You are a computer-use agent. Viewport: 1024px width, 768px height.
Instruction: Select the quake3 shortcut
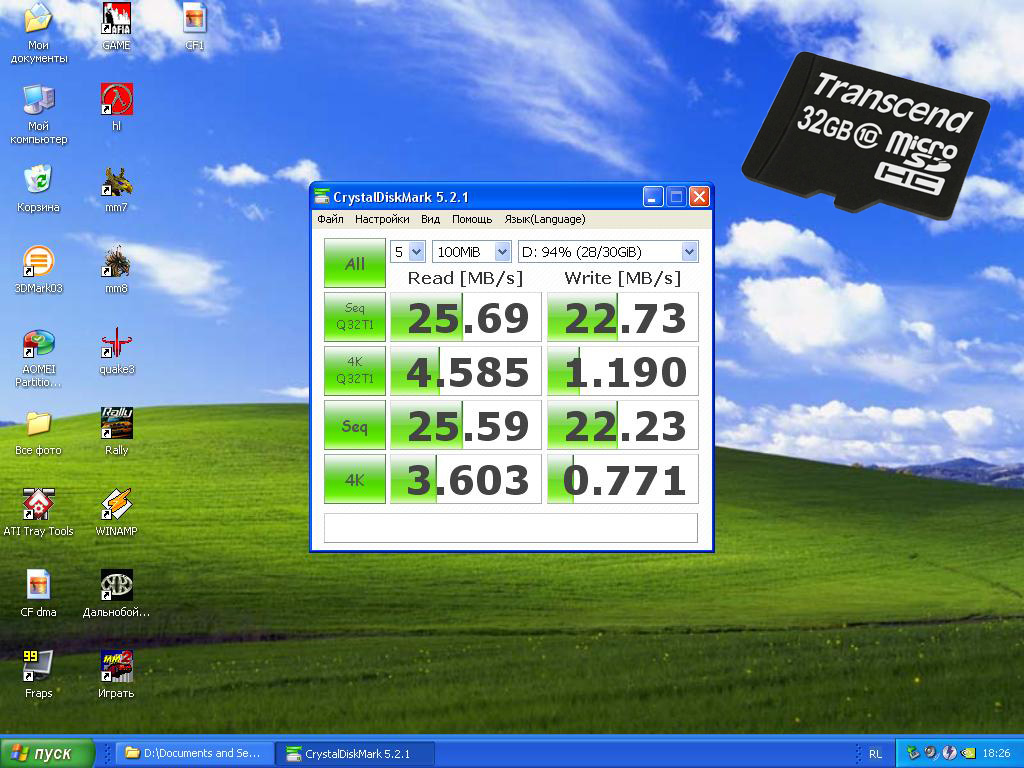point(116,350)
